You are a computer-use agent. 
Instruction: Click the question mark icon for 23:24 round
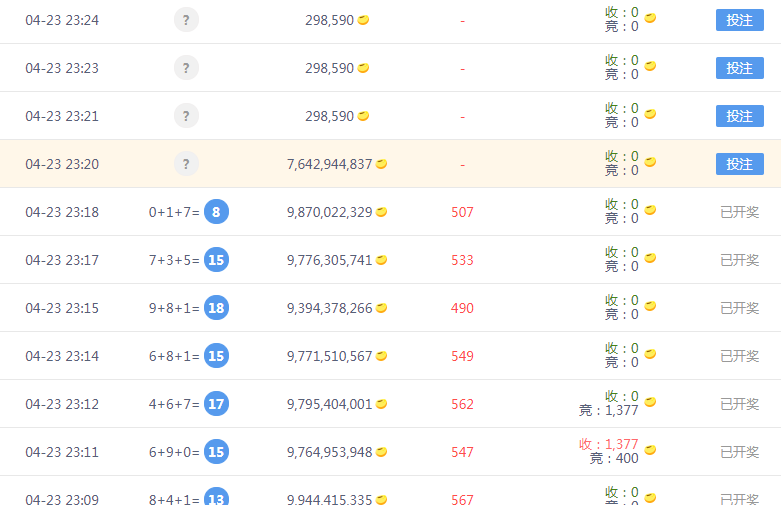186,20
